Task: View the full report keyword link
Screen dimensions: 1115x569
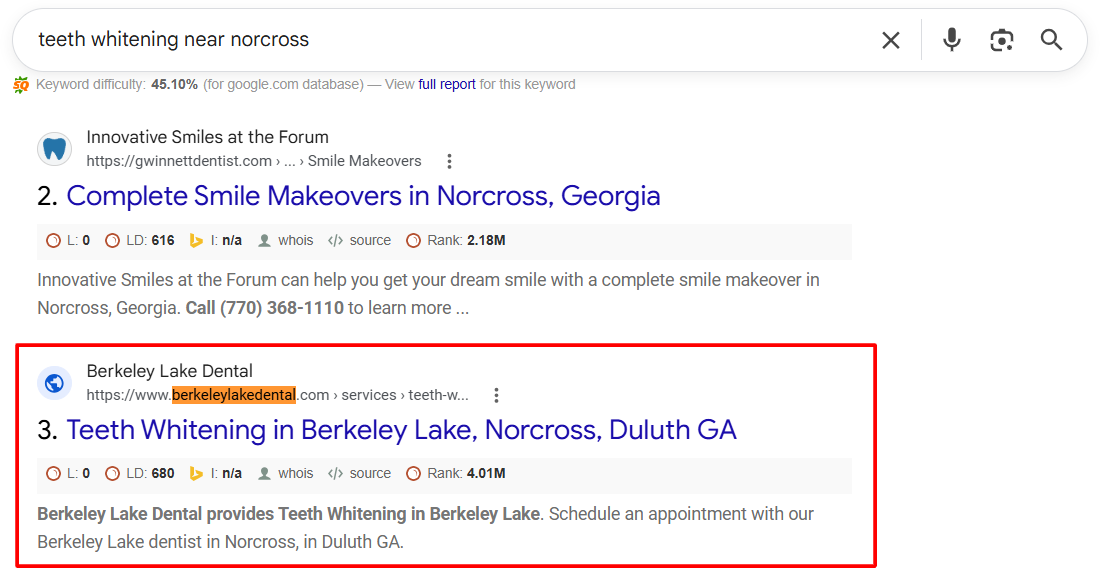Action: coord(447,84)
